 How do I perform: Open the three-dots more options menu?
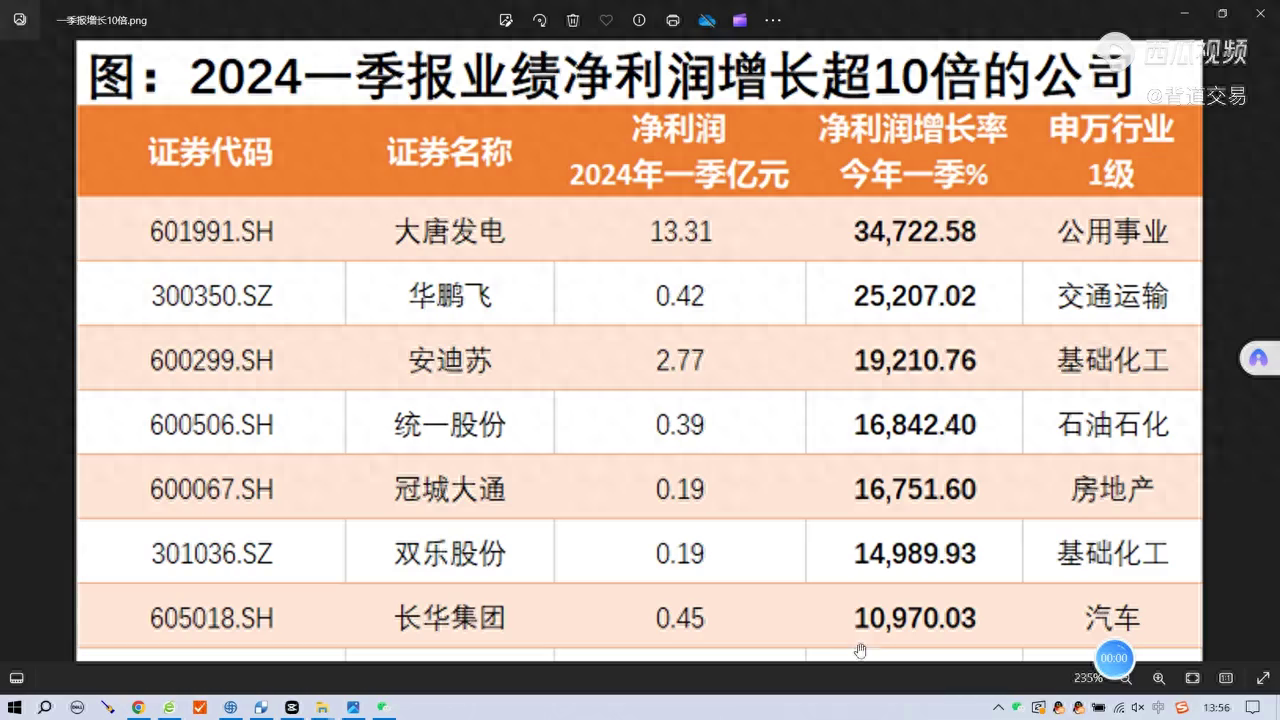[x=773, y=20]
